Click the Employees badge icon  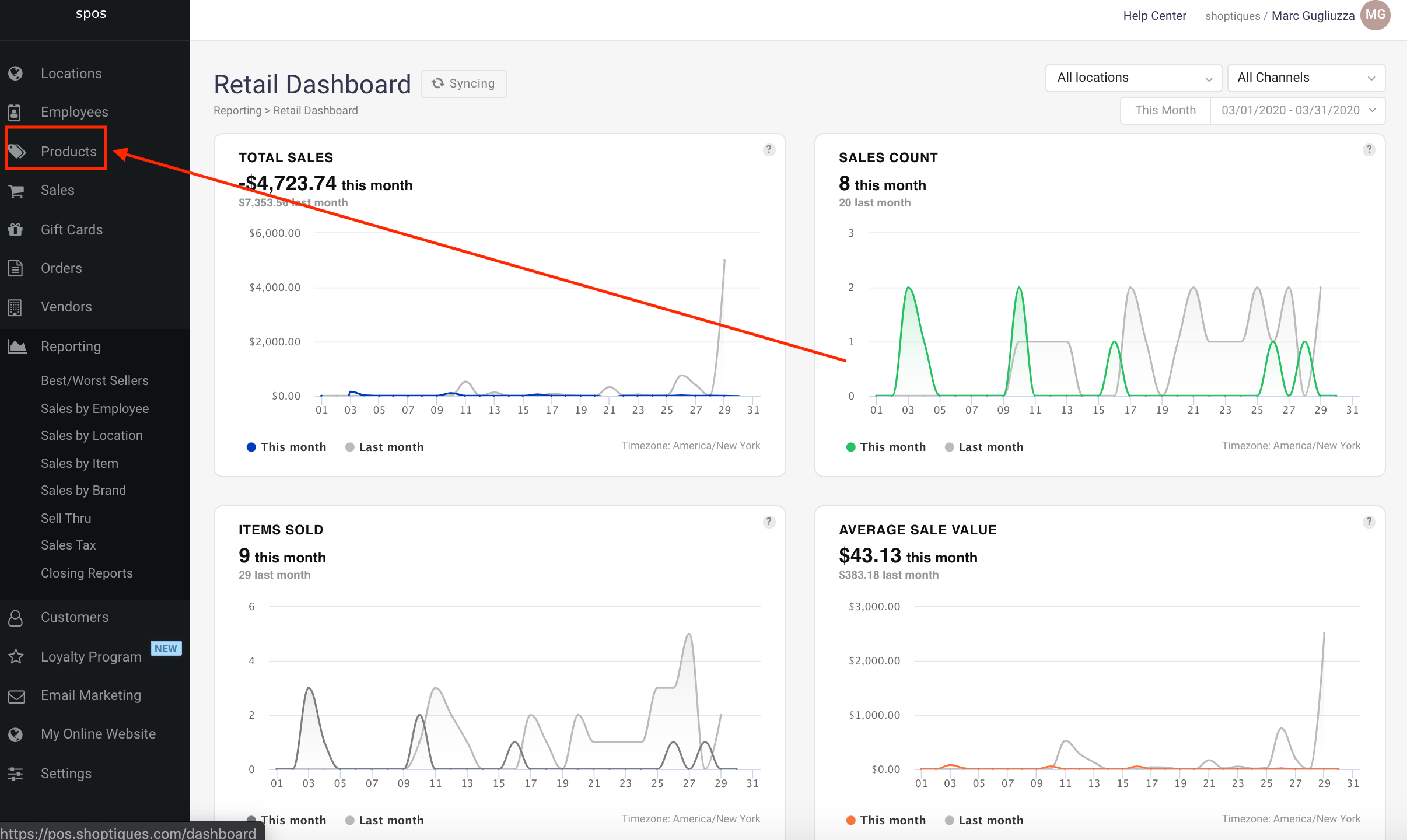point(15,112)
